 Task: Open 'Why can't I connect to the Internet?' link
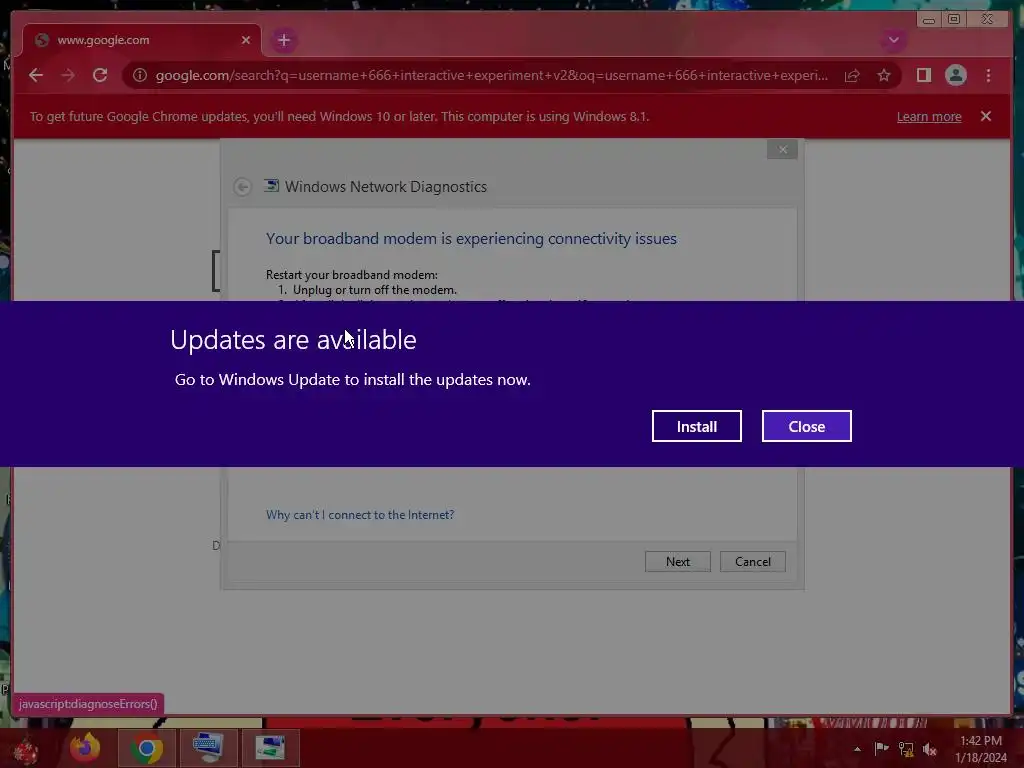[360, 515]
